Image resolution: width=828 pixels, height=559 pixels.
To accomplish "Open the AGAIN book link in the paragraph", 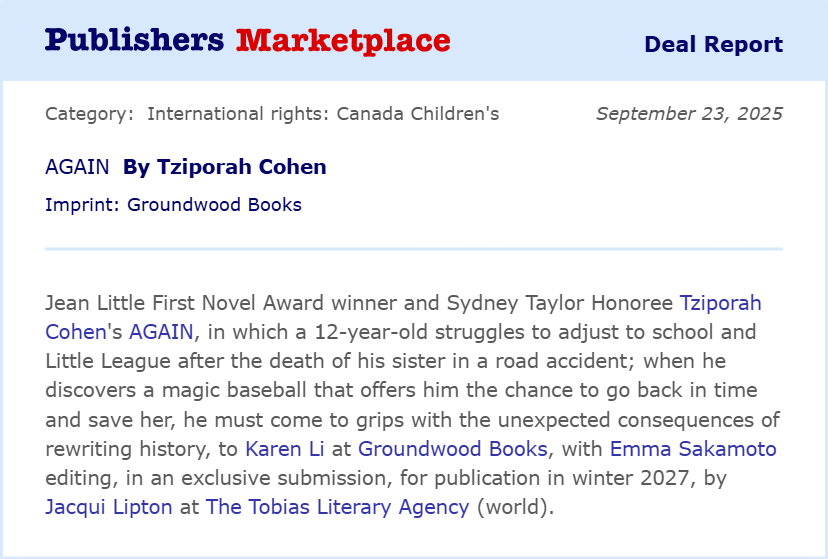I will [x=163, y=331].
